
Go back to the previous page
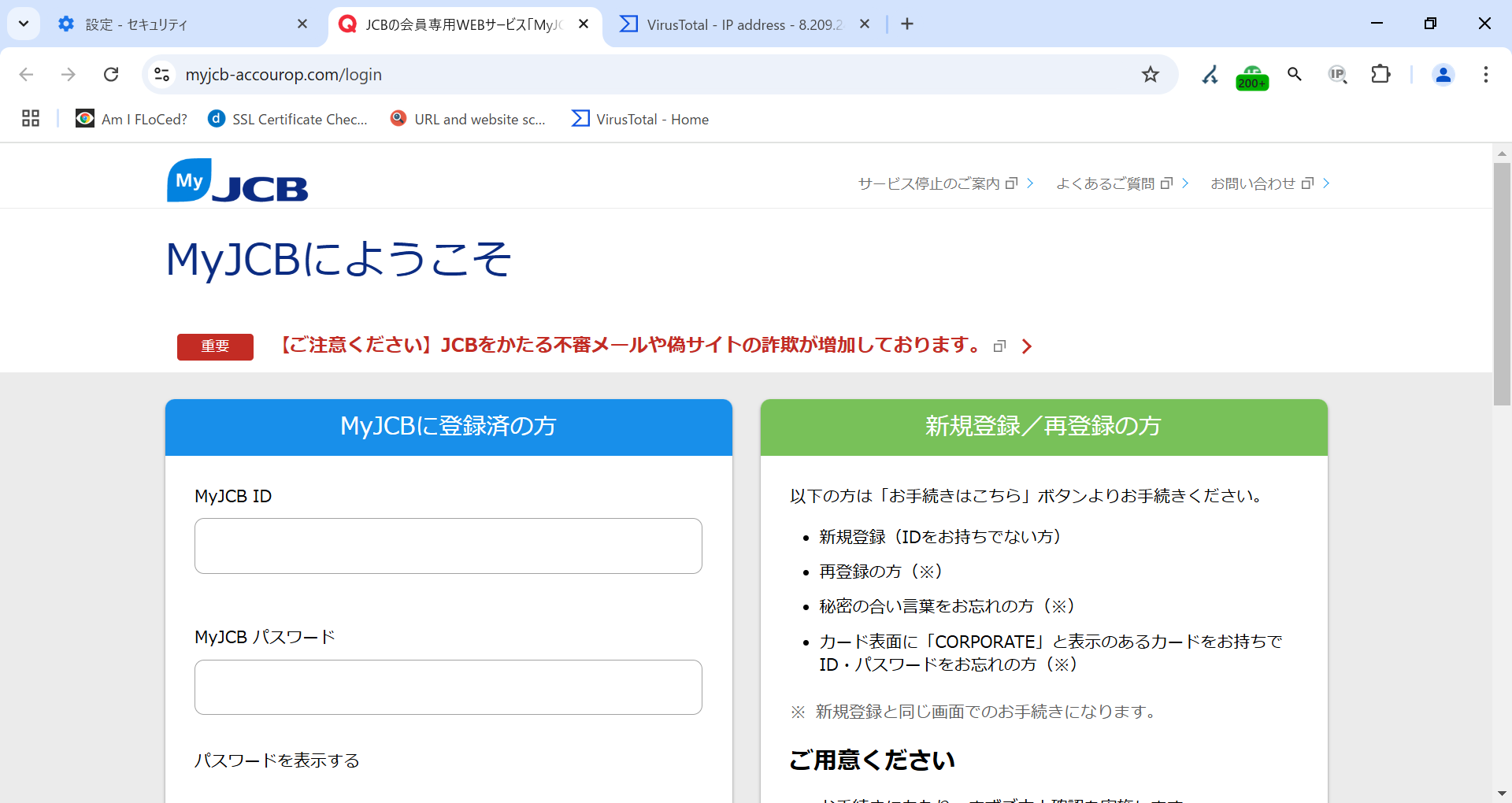coord(26,74)
